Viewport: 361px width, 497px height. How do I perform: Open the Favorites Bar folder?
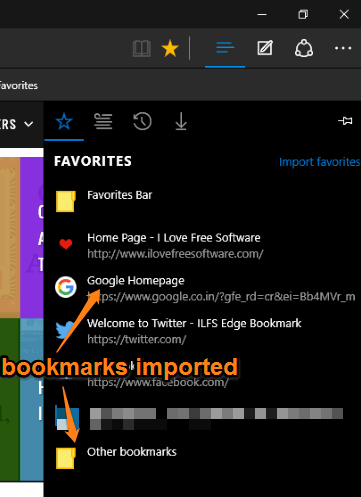tap(202, 201)
